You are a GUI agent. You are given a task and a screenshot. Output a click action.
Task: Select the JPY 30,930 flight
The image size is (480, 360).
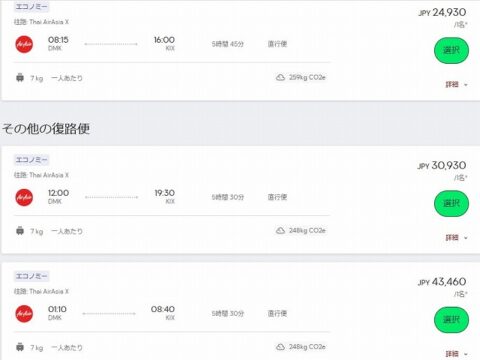click(451, 203)
